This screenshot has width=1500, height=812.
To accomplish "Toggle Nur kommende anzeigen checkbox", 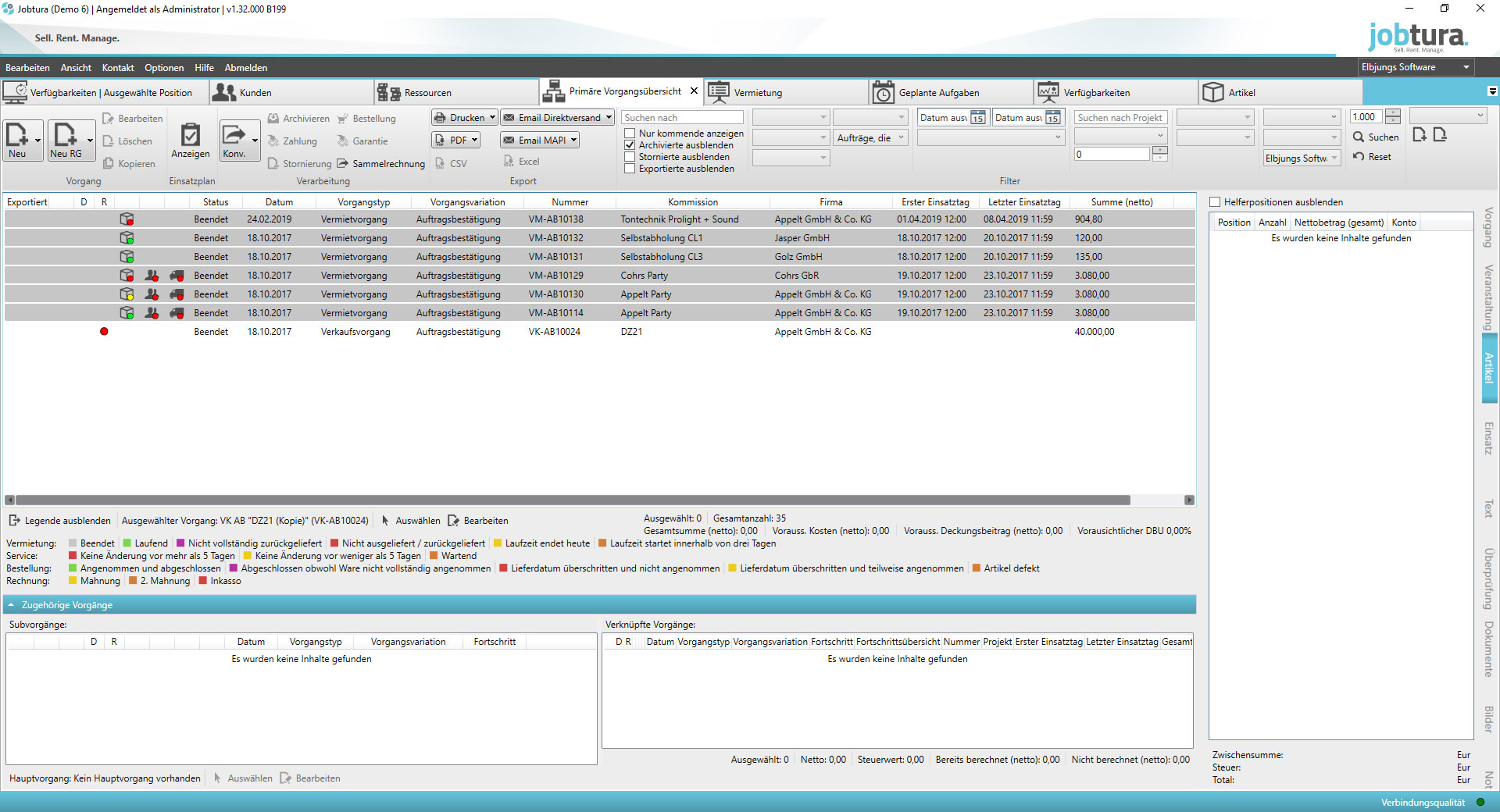I will [x=630, y=134].
